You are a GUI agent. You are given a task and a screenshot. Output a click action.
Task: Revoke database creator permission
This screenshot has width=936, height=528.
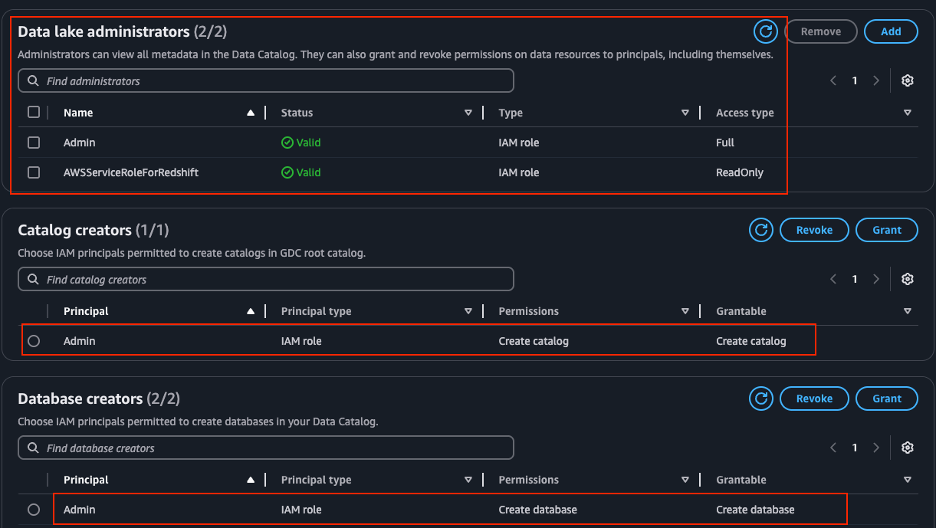point(814,399)
